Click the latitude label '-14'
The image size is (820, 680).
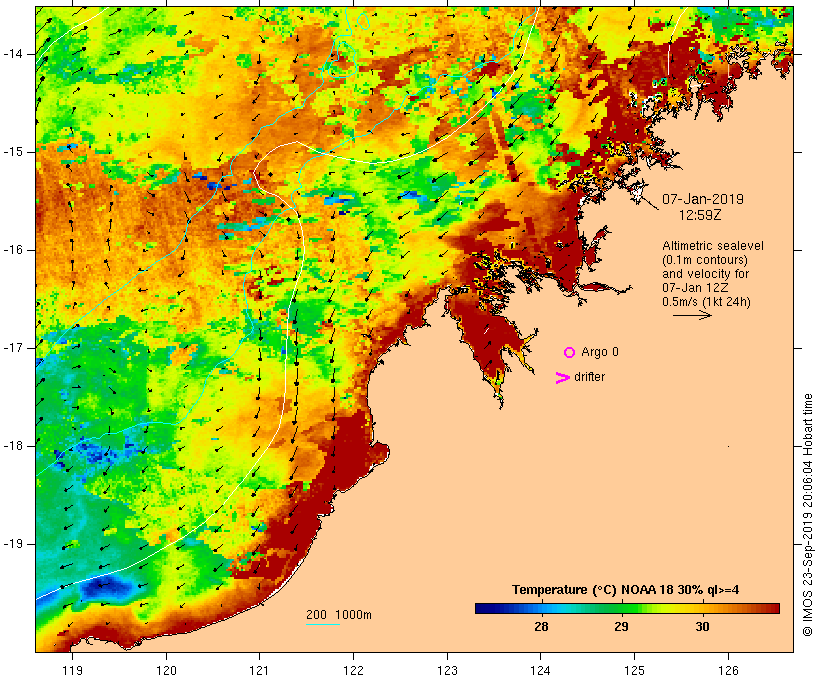(13, 54)
